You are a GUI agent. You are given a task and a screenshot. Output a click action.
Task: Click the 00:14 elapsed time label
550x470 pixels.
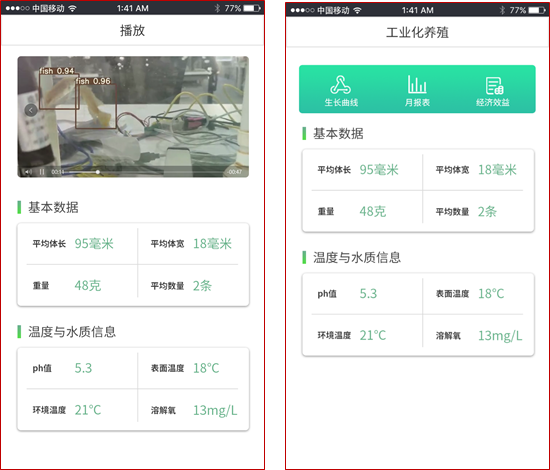click(58, 172)
